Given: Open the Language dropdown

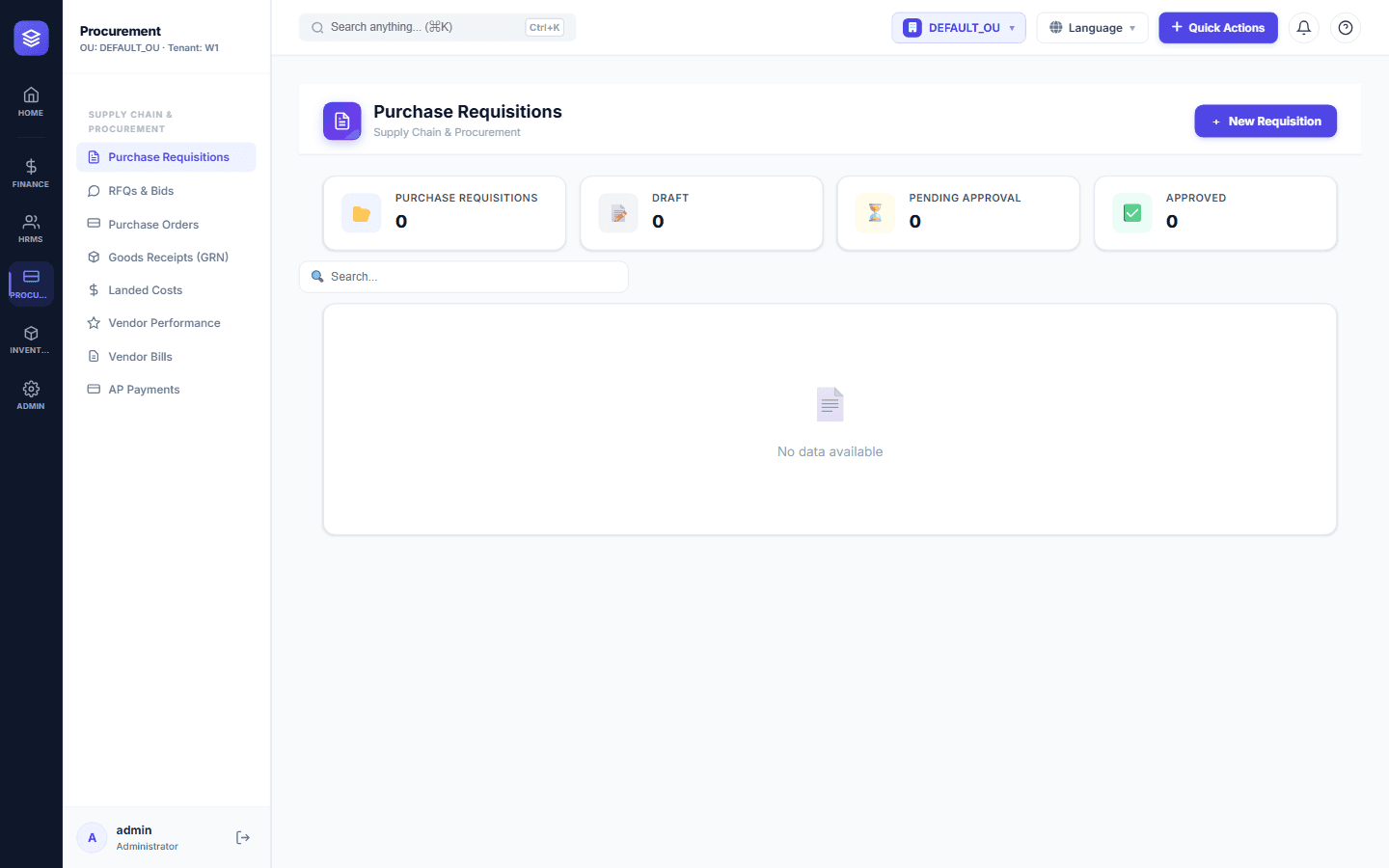Looking at the screenshot, I should coord(1092,28).
